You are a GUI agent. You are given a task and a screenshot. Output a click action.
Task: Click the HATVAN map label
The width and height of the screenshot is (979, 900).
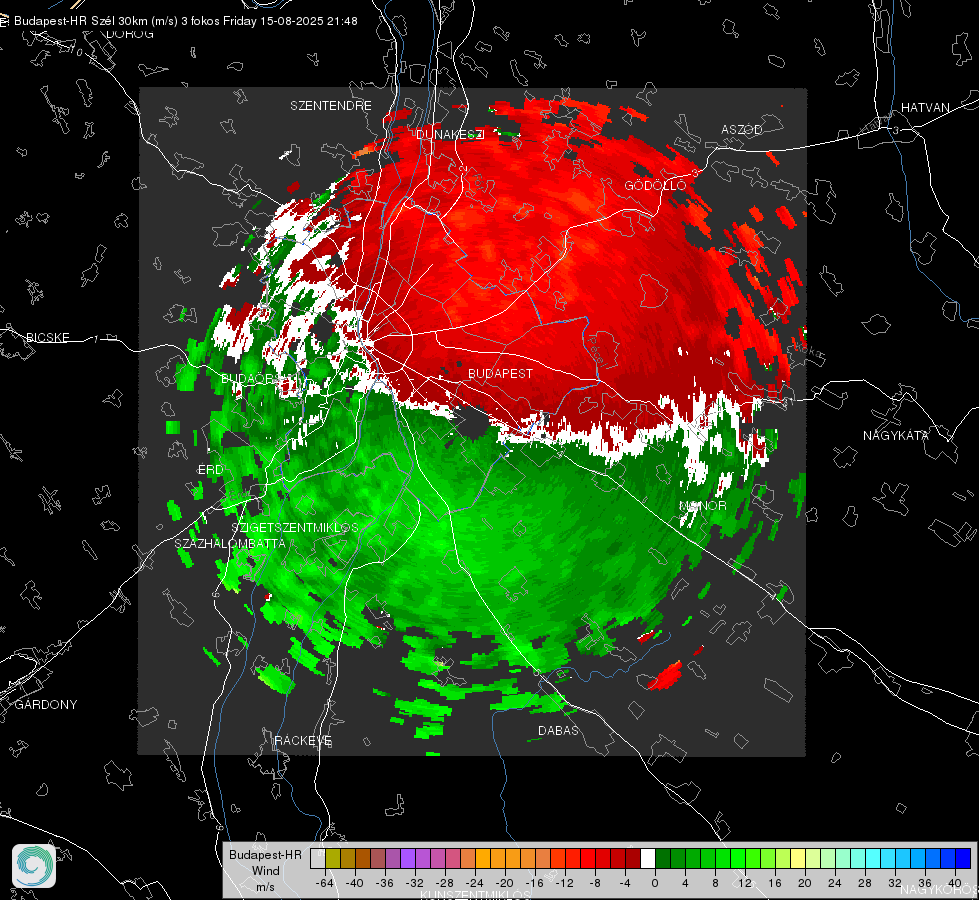pyautogui.click(x=925, y=108)
